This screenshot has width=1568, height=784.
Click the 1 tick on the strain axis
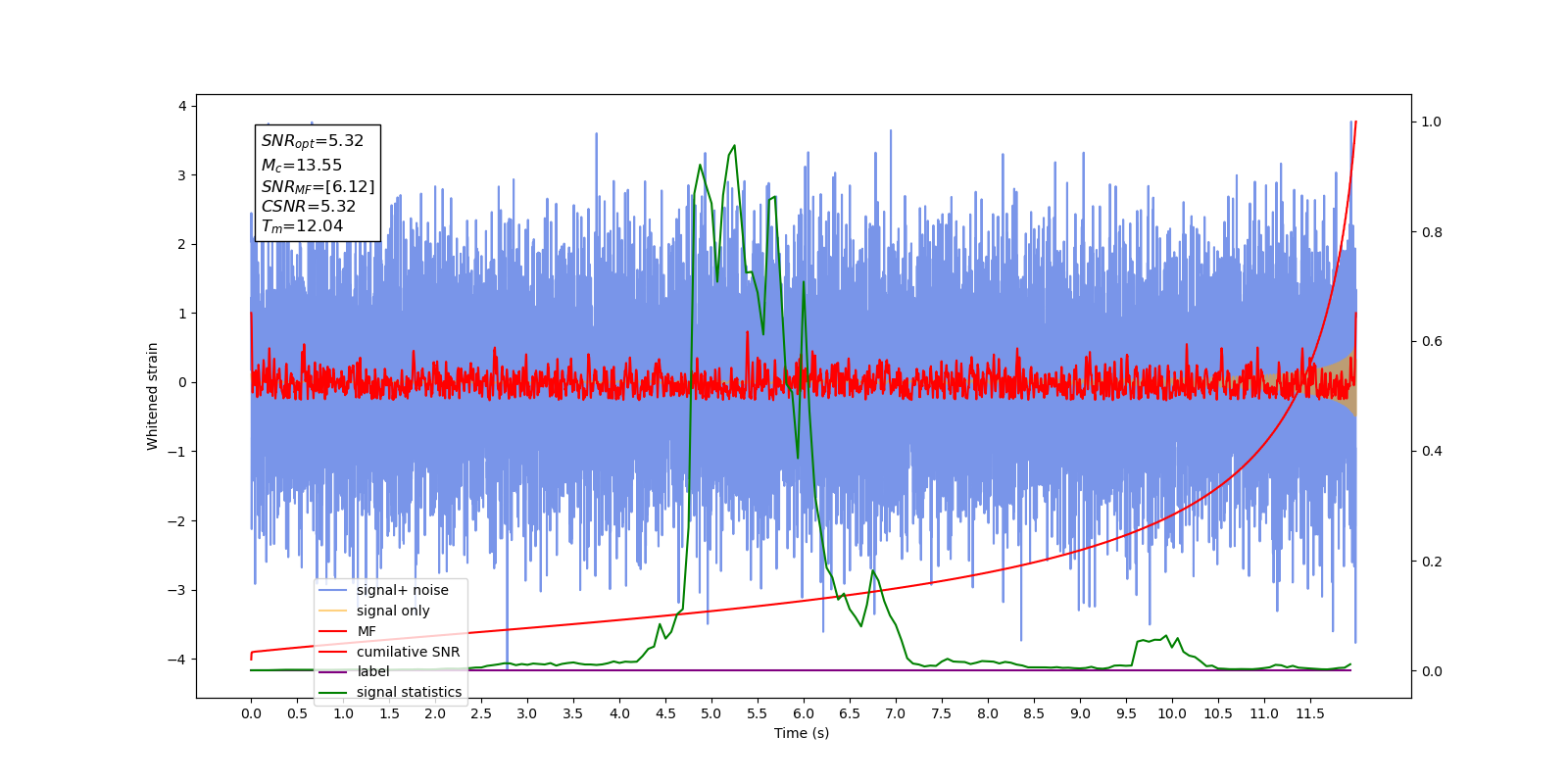coord(182,314)
